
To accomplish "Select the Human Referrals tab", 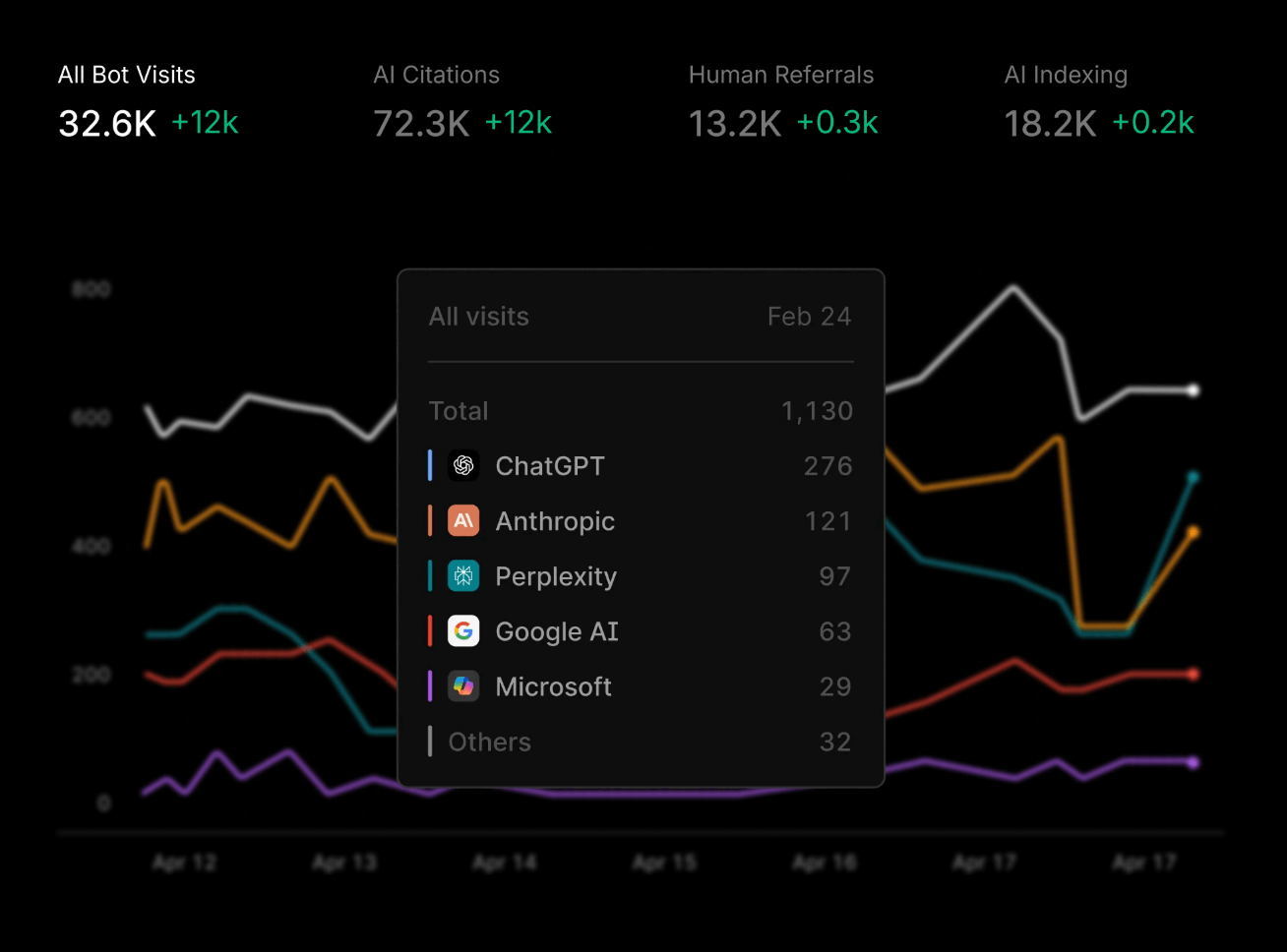I will pos(783,103).
